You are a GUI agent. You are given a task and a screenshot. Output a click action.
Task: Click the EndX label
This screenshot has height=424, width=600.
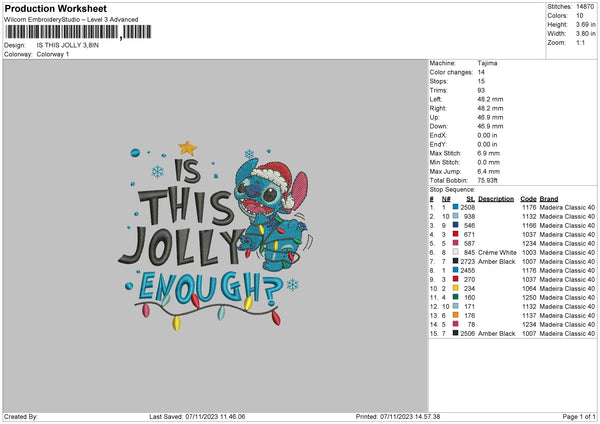coord(438,135)
